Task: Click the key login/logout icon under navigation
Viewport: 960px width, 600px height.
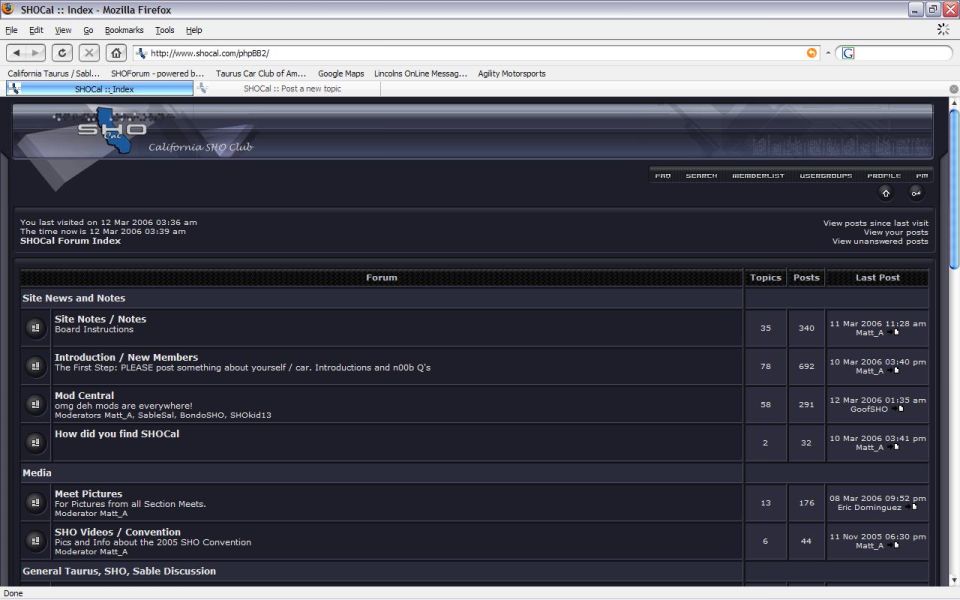Action: pos(916,193)
